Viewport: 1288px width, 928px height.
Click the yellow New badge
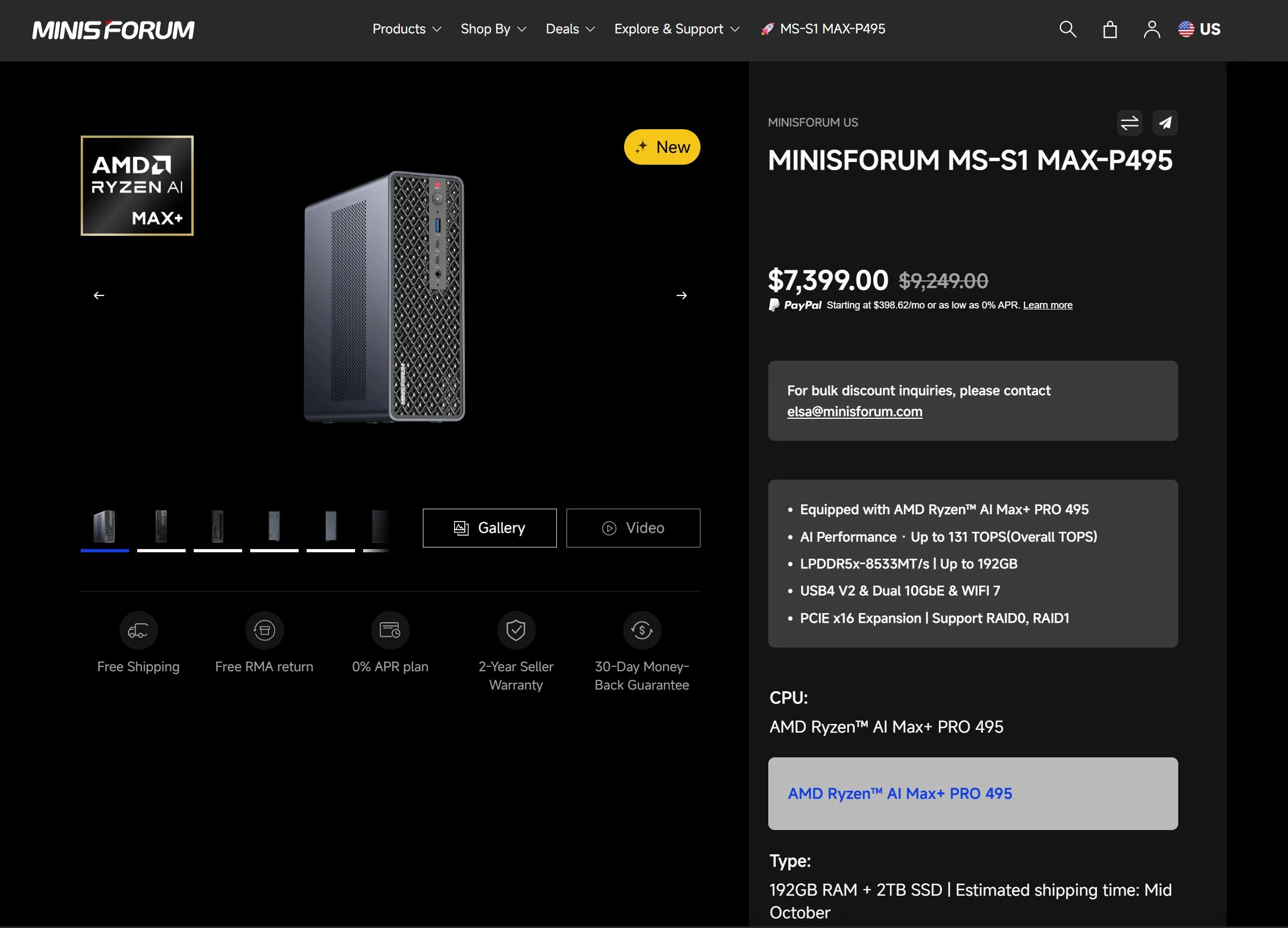pyautogui.click(x=662, y=146)
